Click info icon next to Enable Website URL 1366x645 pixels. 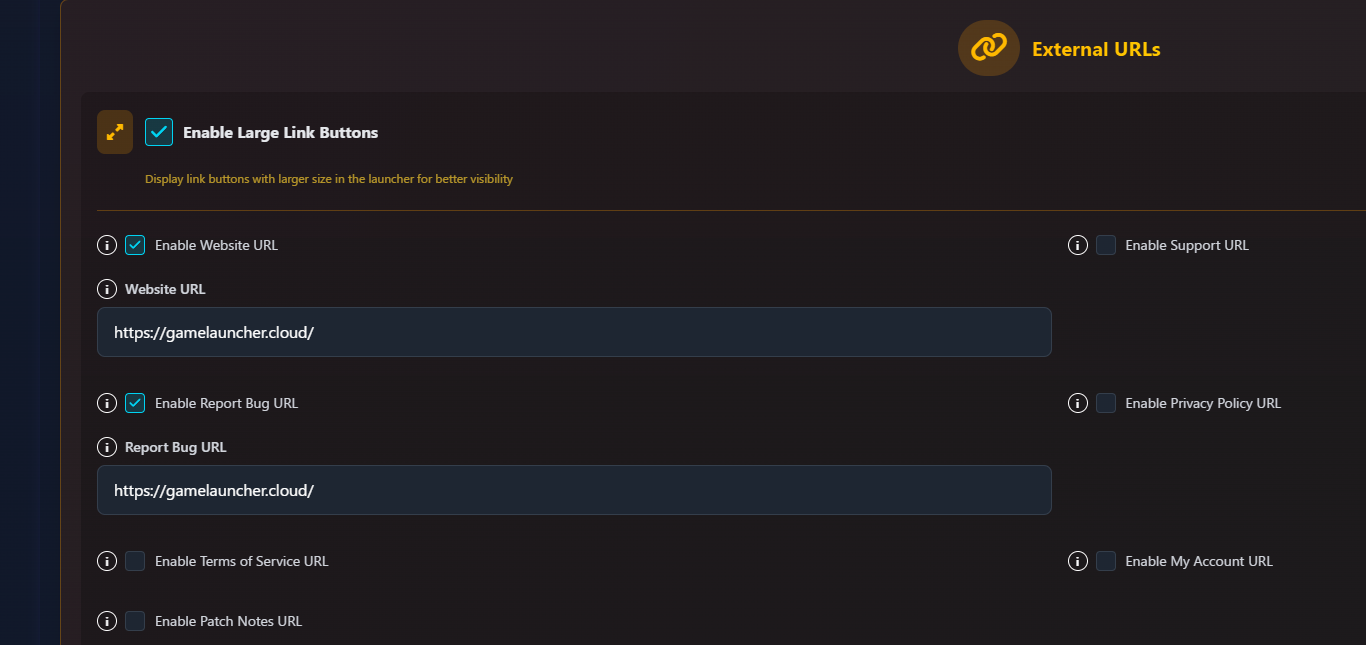click(107, 245)
